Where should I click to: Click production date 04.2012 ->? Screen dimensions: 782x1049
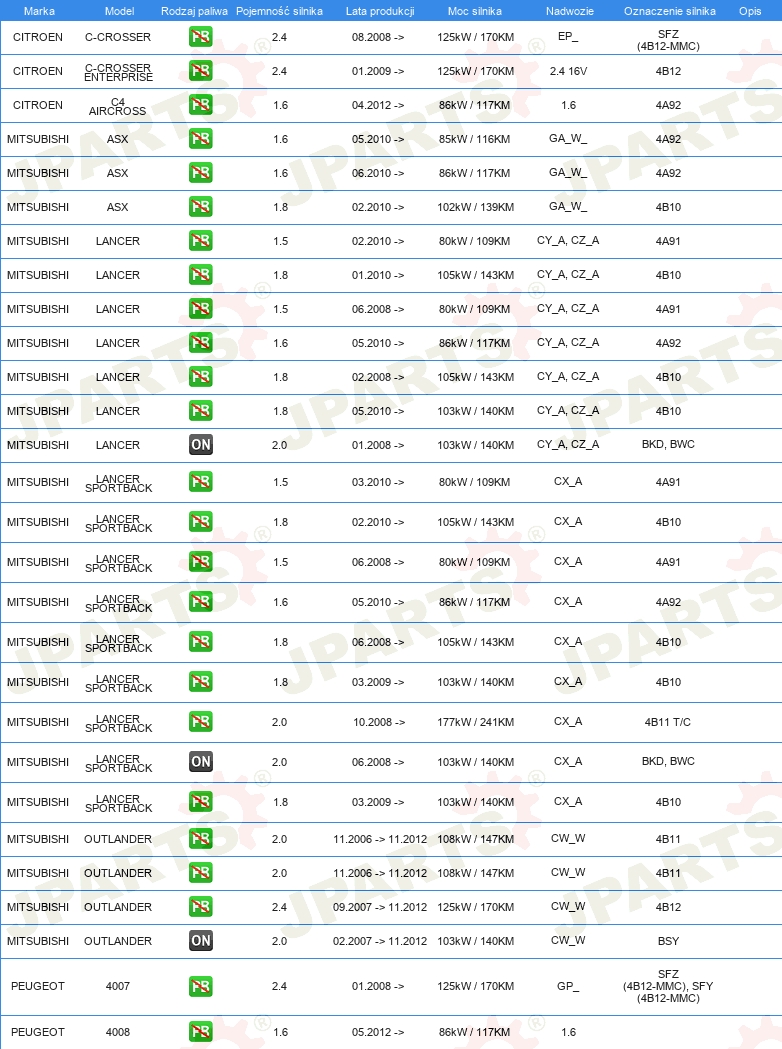click(378, 105)
